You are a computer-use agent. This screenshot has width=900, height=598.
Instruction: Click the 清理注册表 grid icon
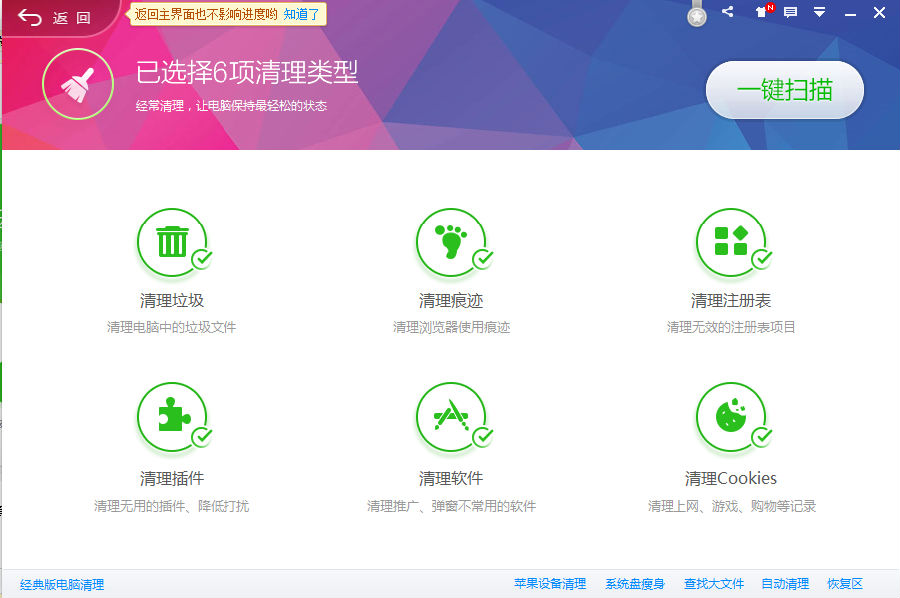click(x=730, y=242)
